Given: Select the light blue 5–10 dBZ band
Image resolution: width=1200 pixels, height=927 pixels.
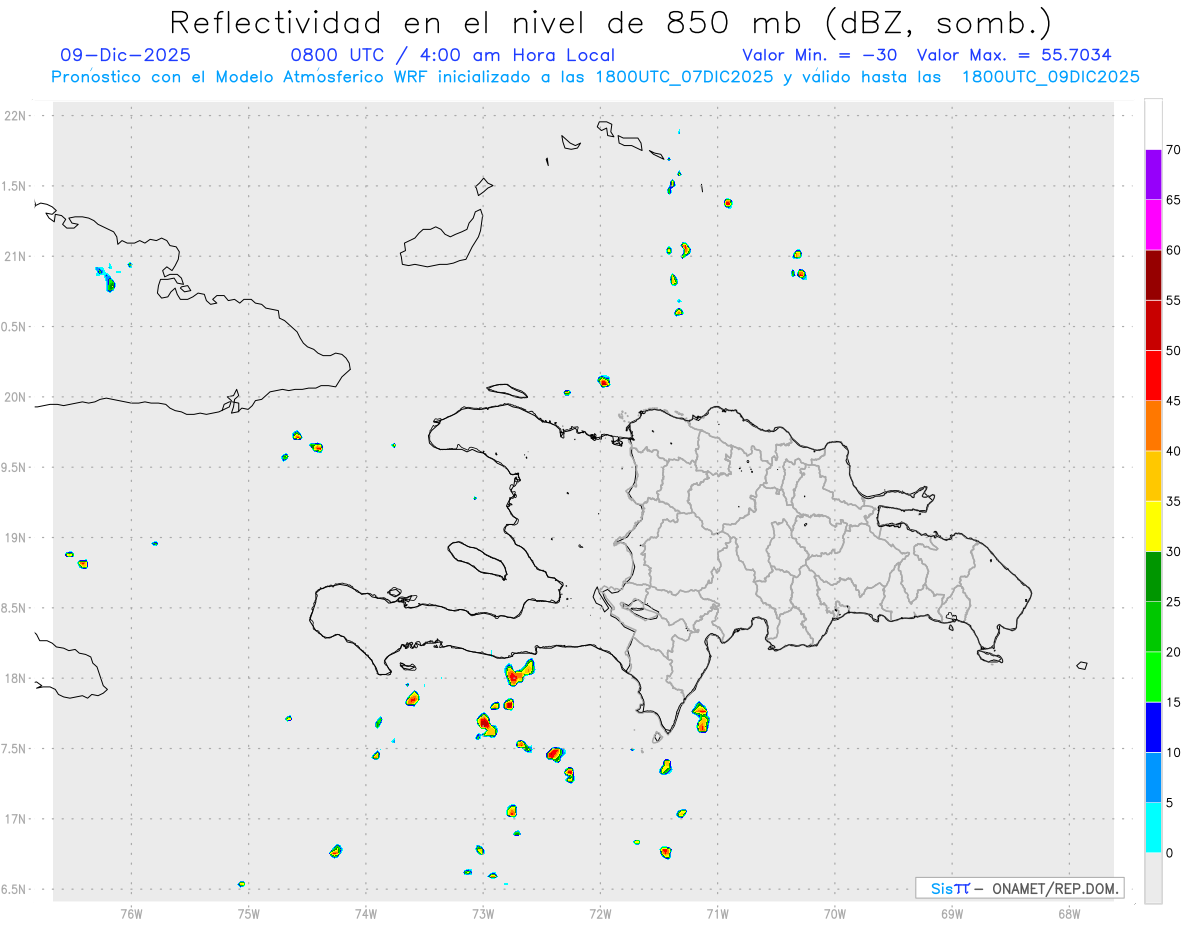Looking at the screenshot, I should 1153,778.
